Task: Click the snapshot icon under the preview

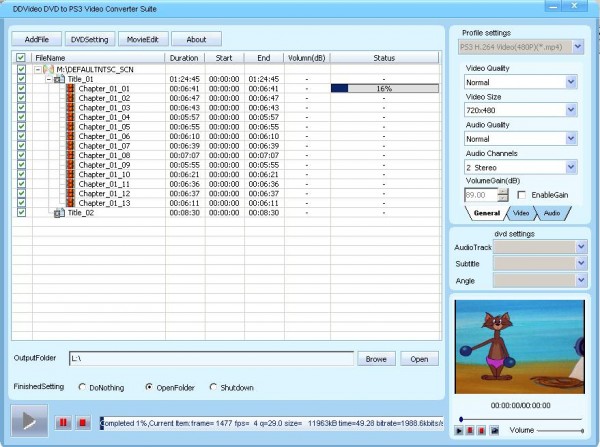Action: [494, 431]
